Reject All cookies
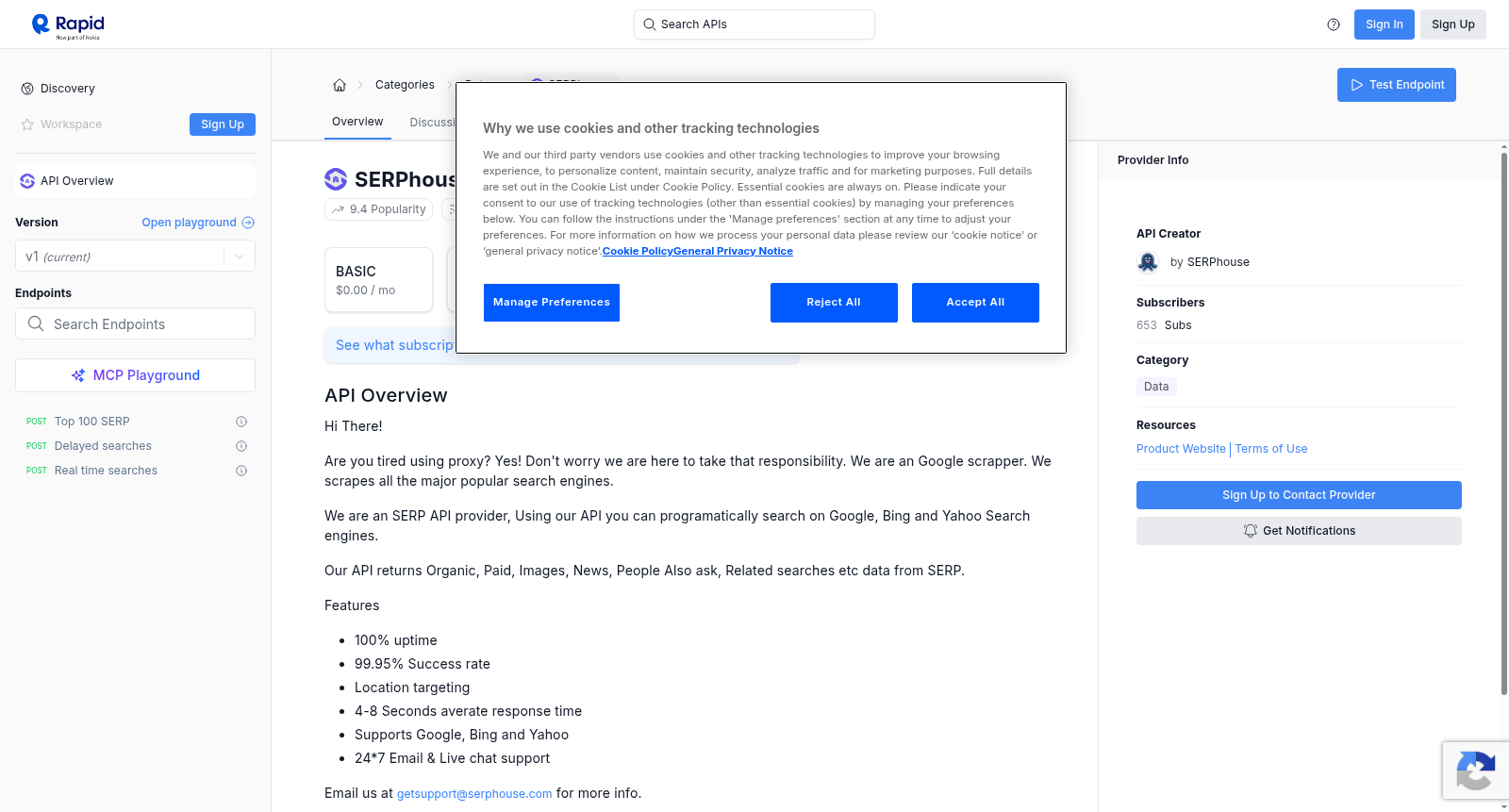Screen dimensions: 1509x812 834,303
